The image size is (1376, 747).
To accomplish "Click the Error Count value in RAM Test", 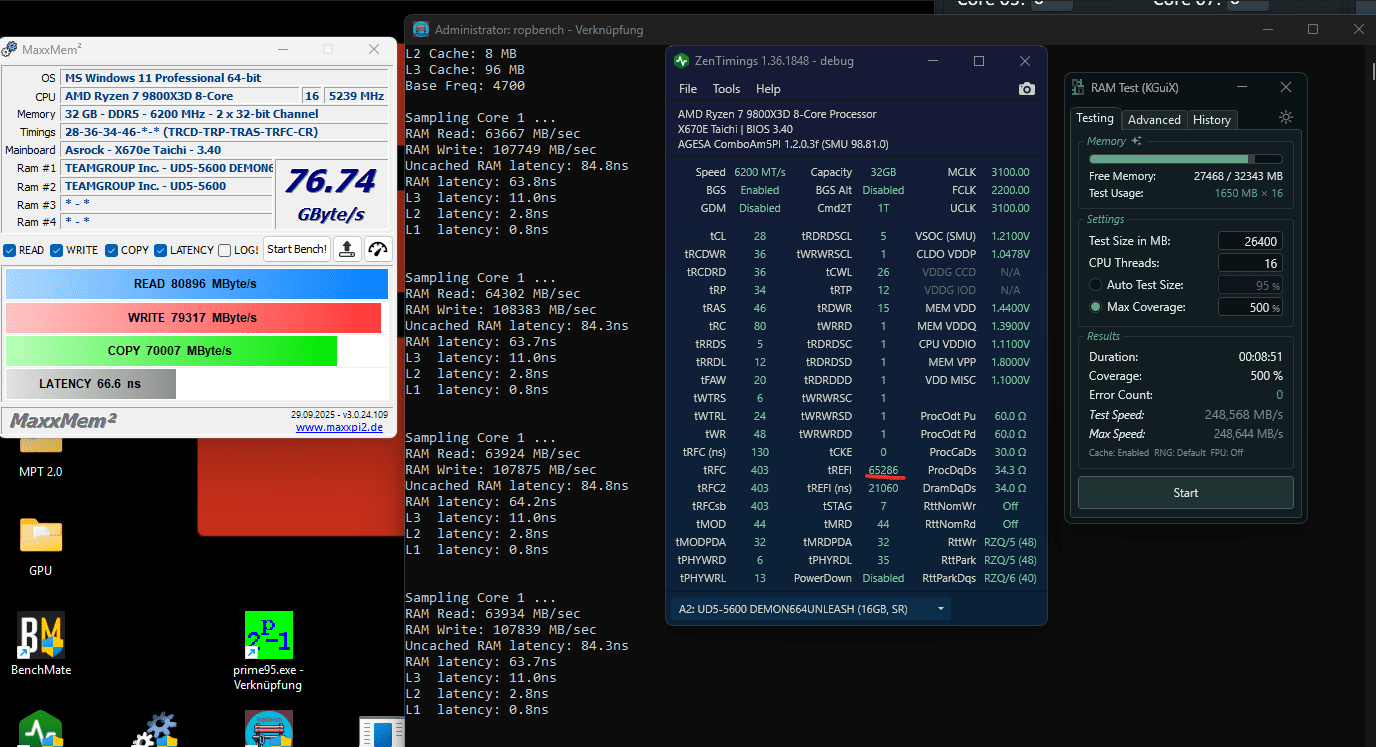I will 1279,395.
